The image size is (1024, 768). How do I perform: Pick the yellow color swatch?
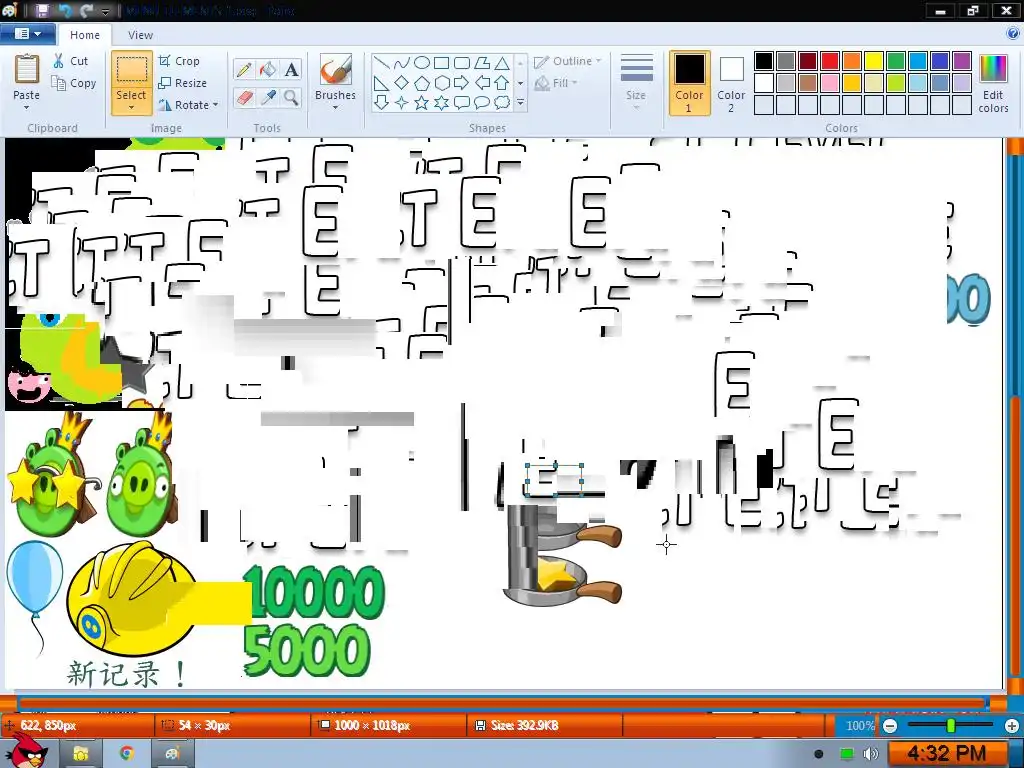tap(874, 61)
